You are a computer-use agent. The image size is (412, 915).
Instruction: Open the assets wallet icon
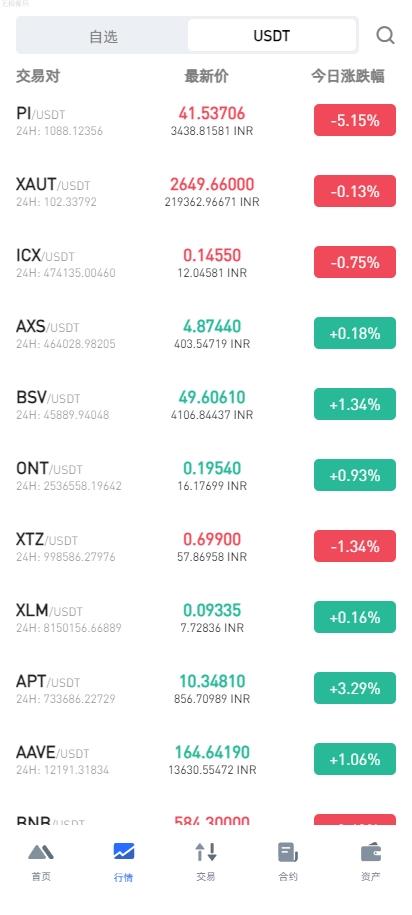pos(371,853)
